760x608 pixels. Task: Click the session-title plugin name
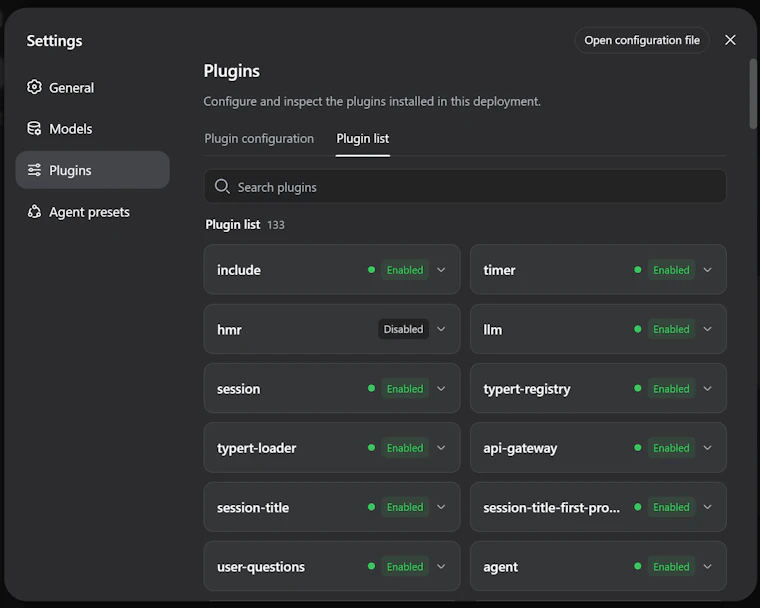253,508
